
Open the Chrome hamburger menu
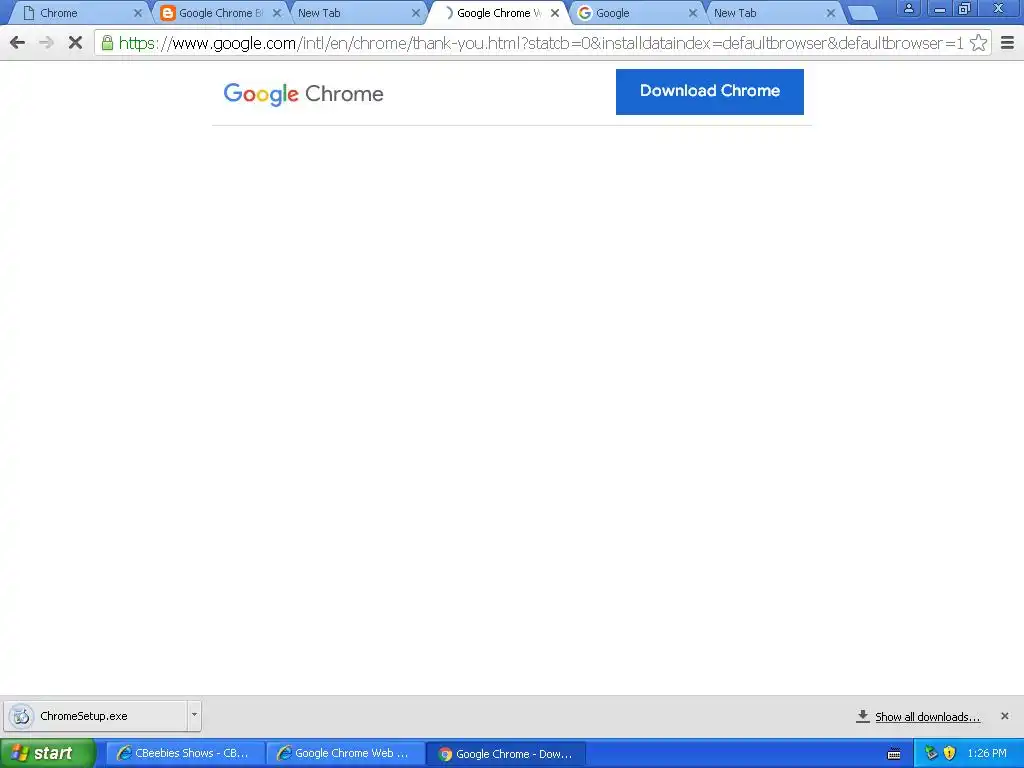point(1008,43)
